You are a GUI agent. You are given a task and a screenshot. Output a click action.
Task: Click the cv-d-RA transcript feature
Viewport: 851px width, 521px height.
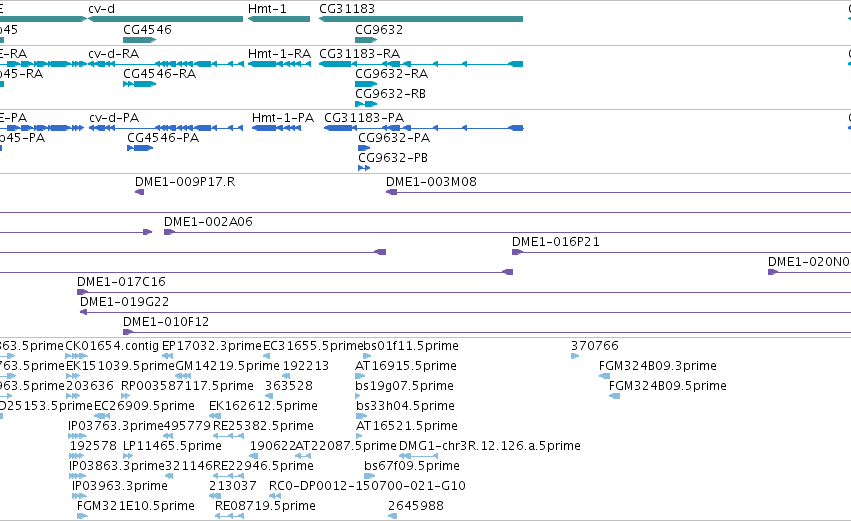(166, 64)
